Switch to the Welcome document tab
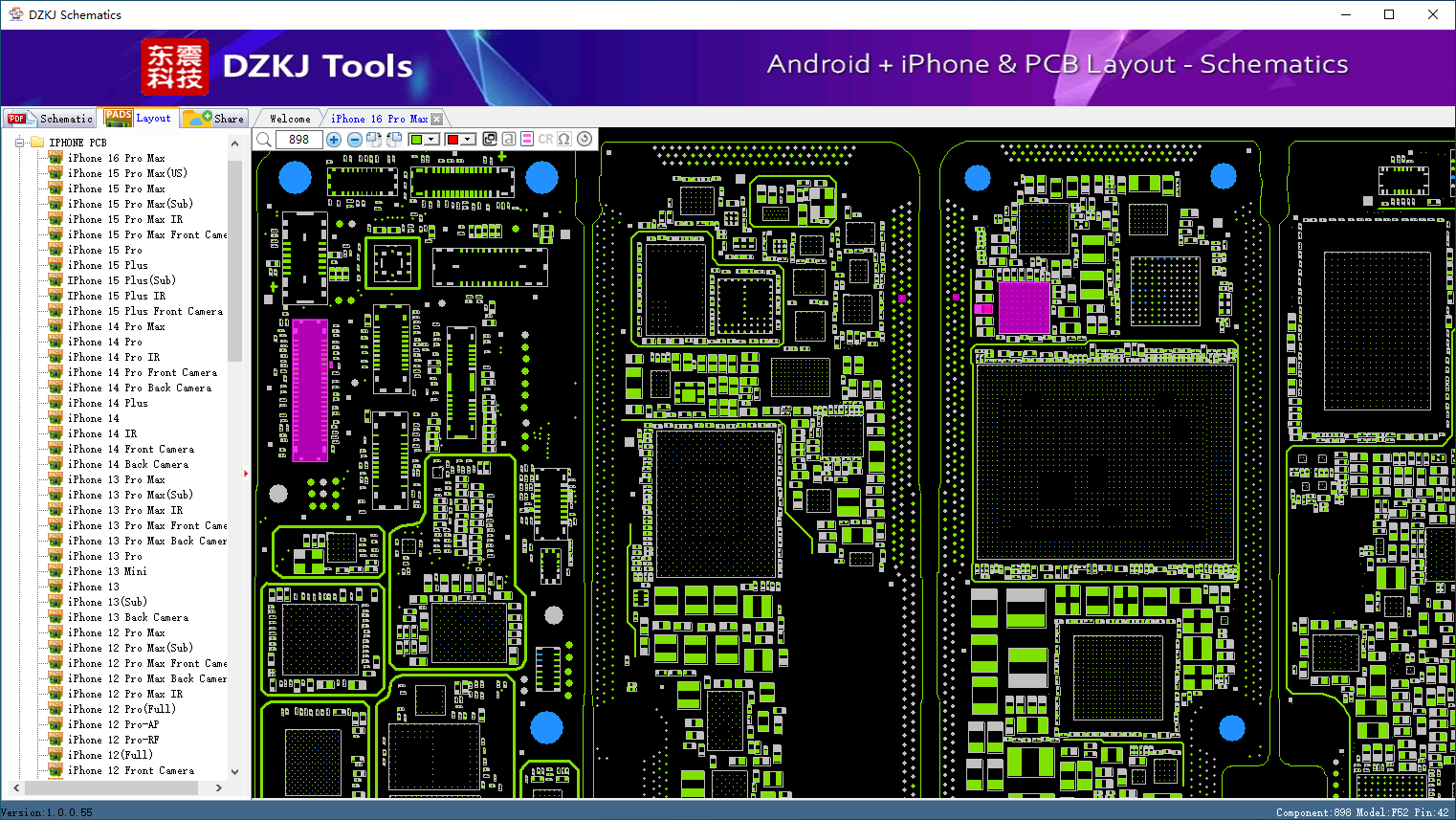1456x820 pixels. tap(290, 119)
